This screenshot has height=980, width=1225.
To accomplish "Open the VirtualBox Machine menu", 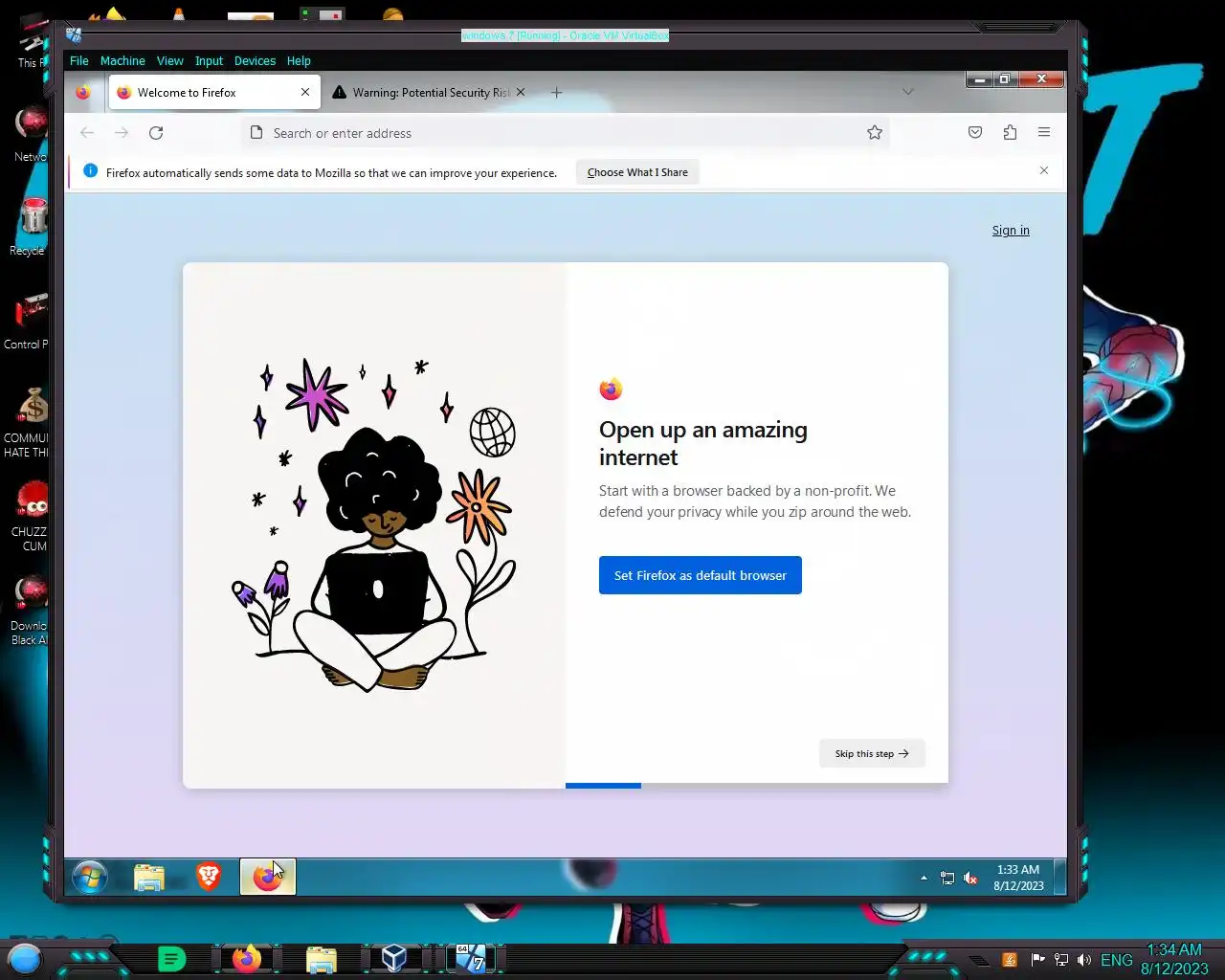I will [122, 60].
